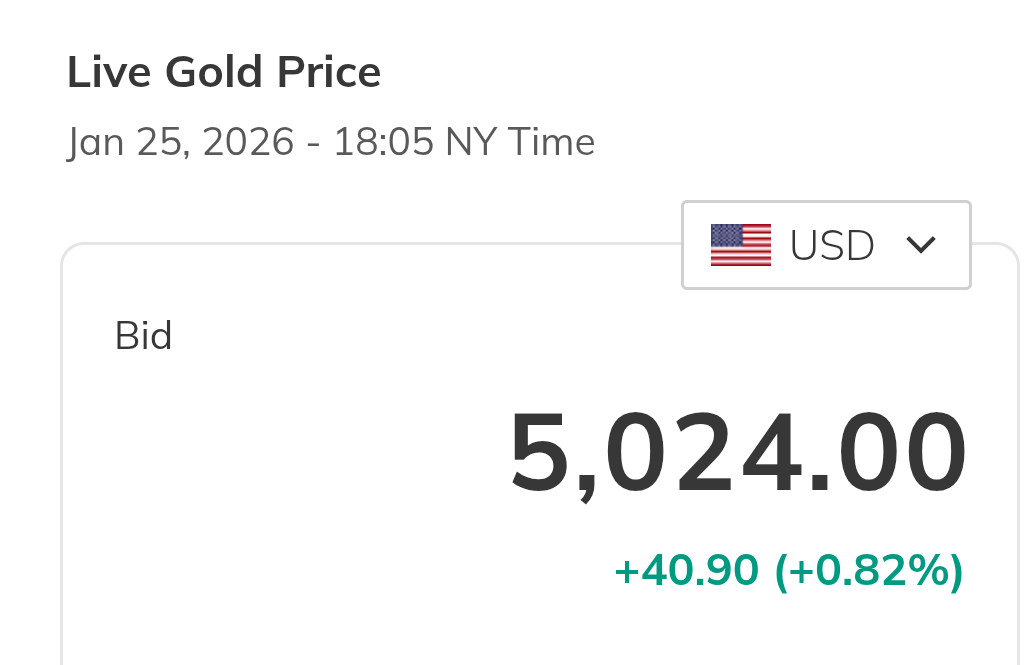The image size is (1026, 665).
Task: Click the USD currency label
Action: (832, 245)
